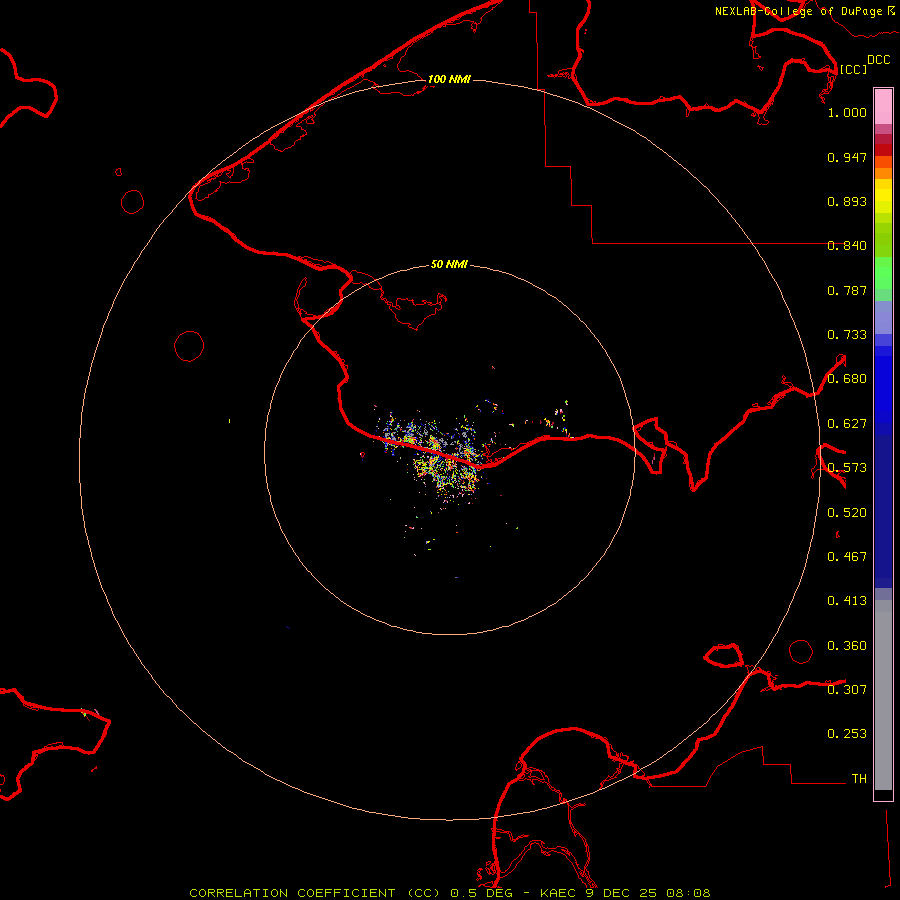Click the large red circle left of the coastline
This screenshot has height=900, width=900.
pyautogui.click(x=189, y=346)
